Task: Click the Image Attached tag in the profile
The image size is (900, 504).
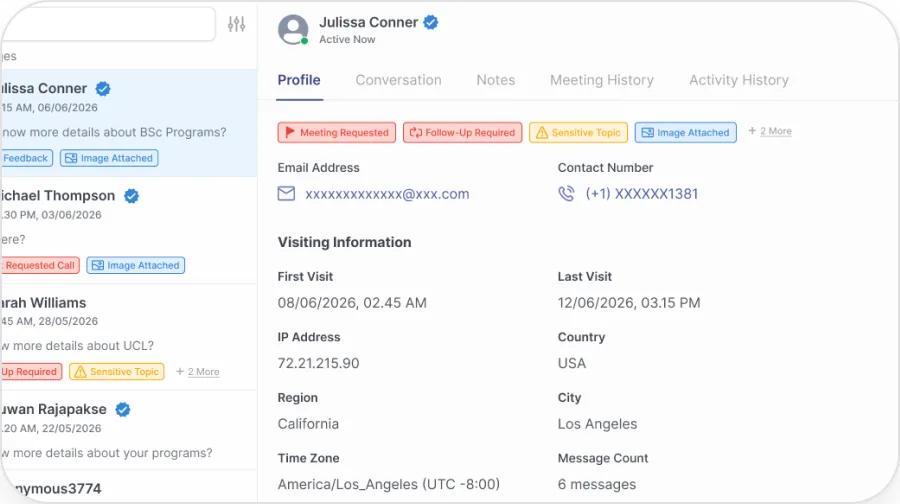Action: pos(686,133)
